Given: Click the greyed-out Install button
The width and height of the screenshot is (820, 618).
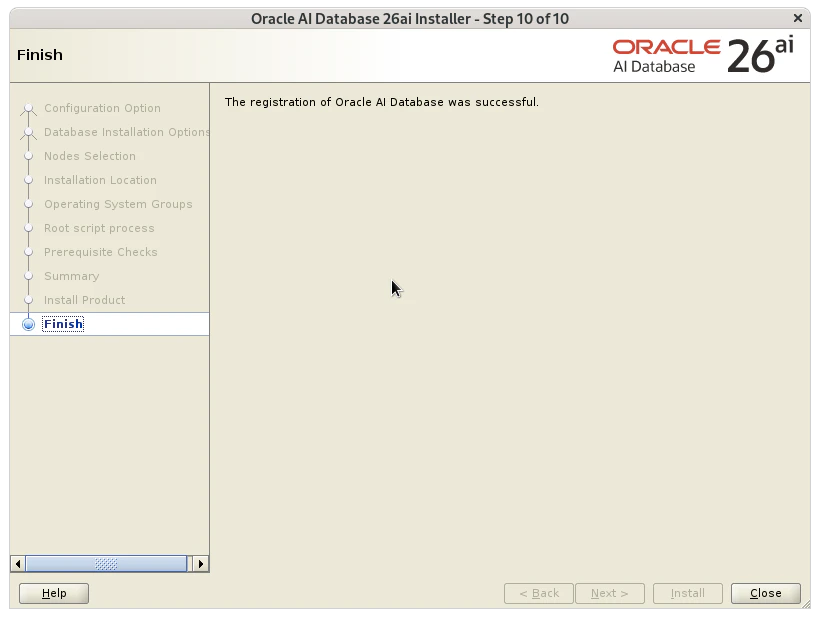Looking at the screenshot, I should tap(688, 593).
